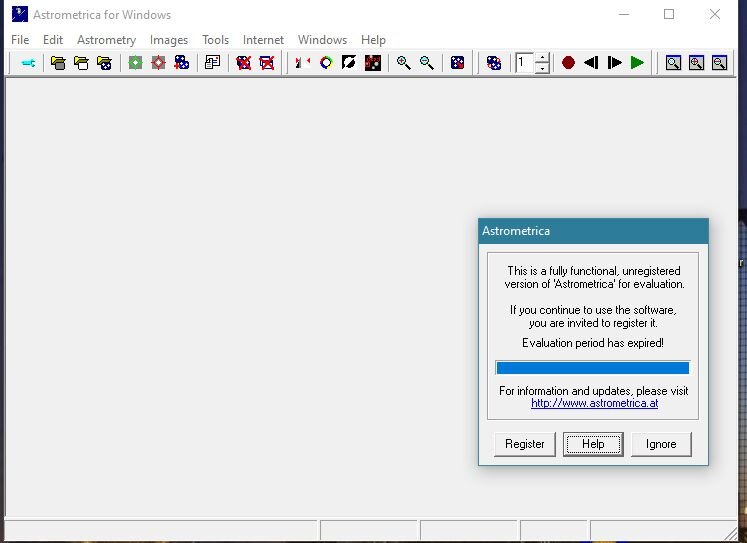Maximize the Astrometrica for Windows window
This screenshot has width=747, height=543.
click(x=669, y=14)
